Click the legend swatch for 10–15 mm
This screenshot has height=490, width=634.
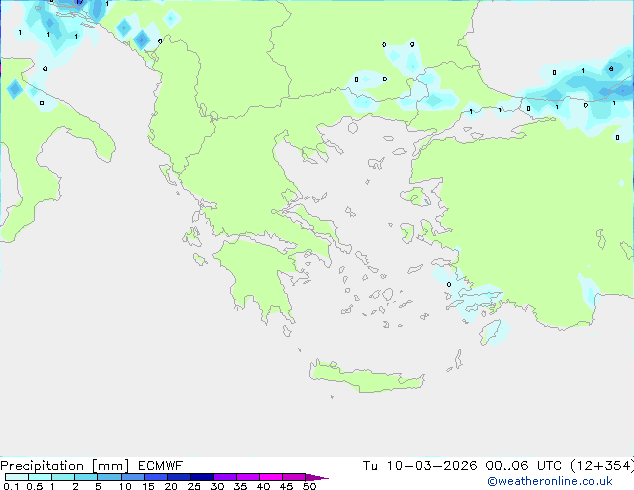coord(132,477)
